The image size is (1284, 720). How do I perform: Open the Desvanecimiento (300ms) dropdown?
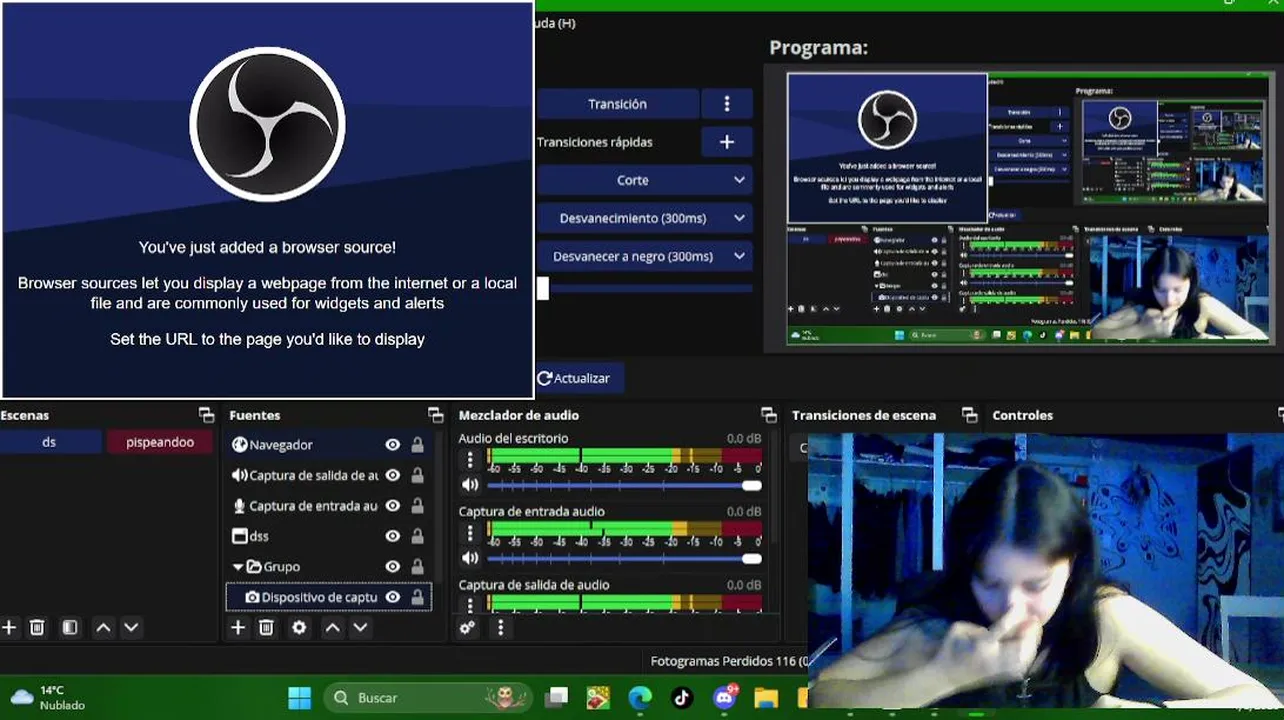[x=645, y=218]
